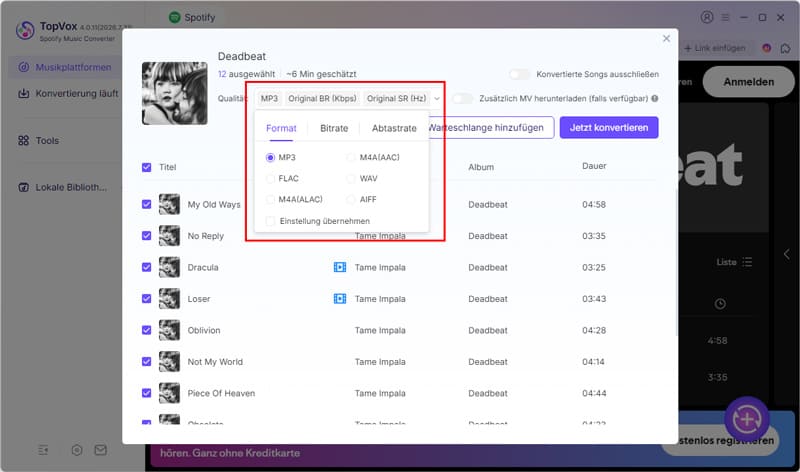800x472 pixels.
Task: Check the Einstellung übernehmen checkbox
Action: pos(270,221)
